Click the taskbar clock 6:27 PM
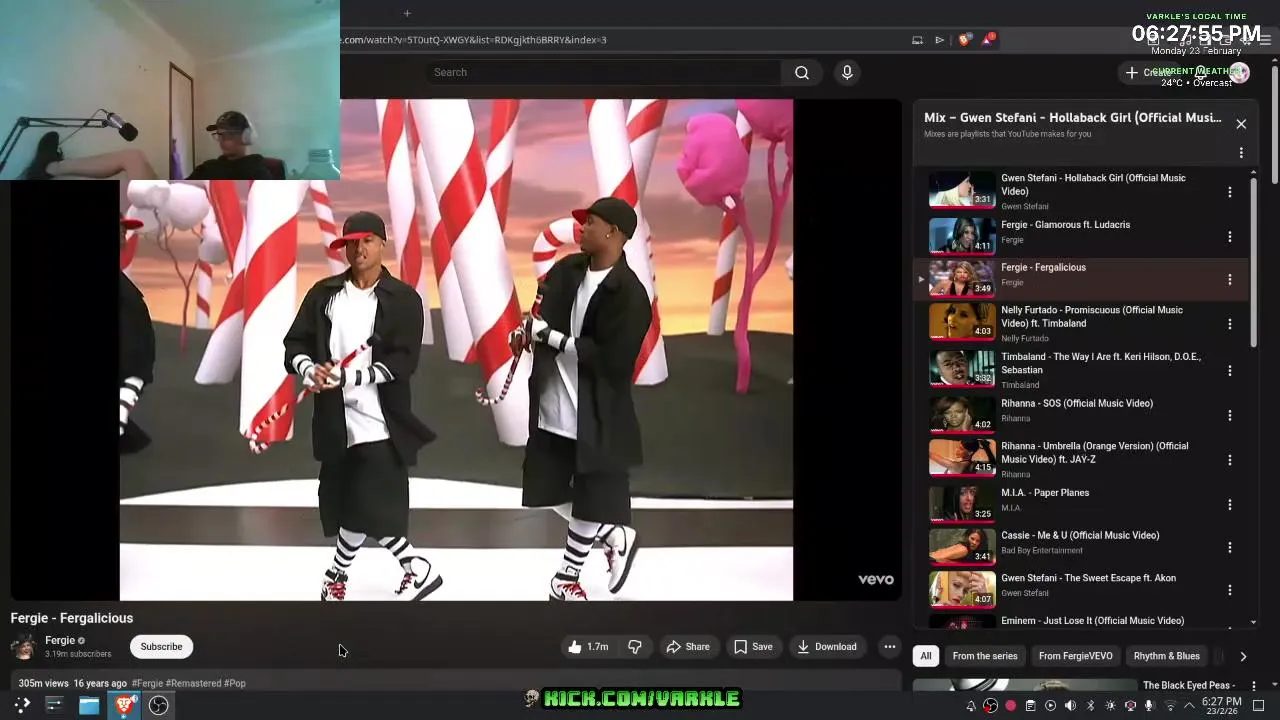Image resolution: width=1280 pixels, height=720 pixels. [x=1222, y=705]
